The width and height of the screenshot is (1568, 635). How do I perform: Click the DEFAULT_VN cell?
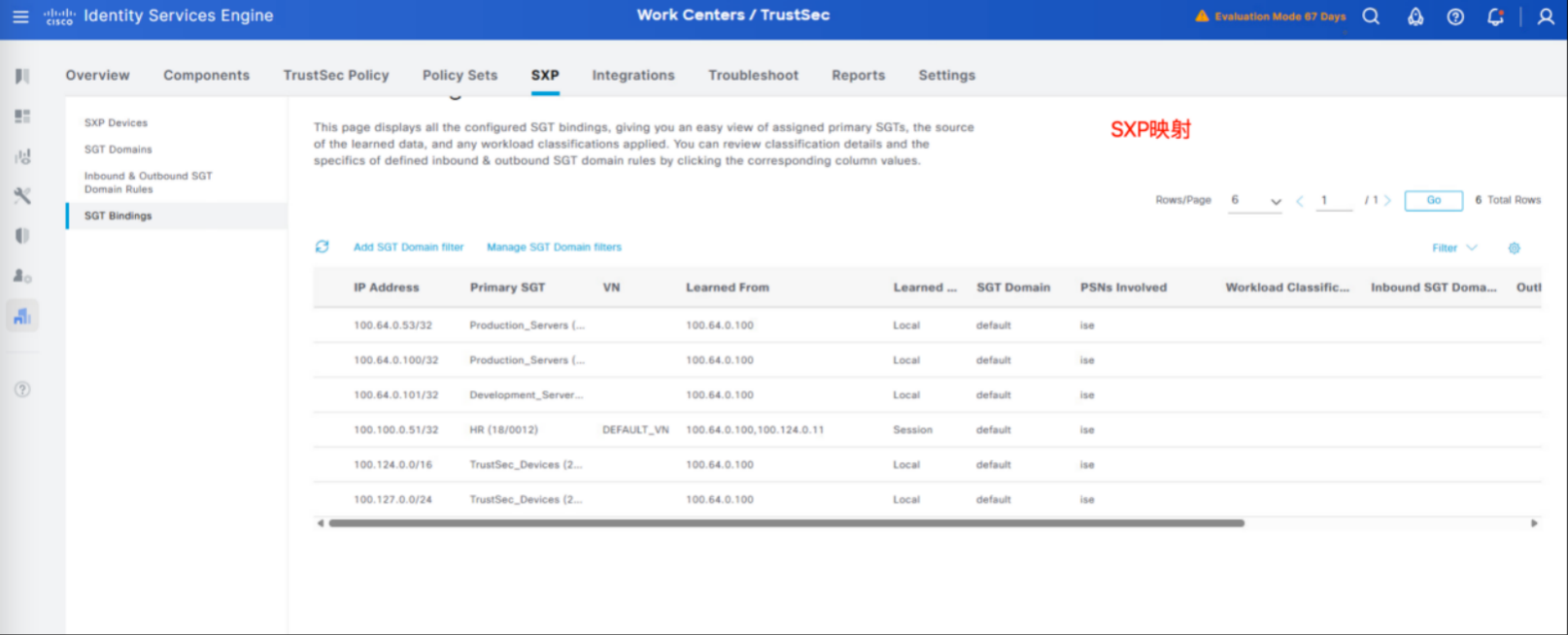(x=635, y=430)
